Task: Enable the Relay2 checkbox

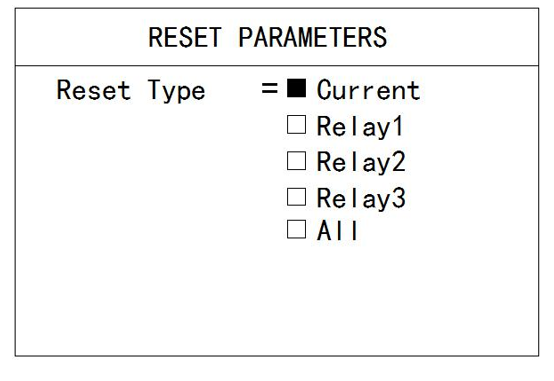Action: pyautogui.click(x=296, y=161)
